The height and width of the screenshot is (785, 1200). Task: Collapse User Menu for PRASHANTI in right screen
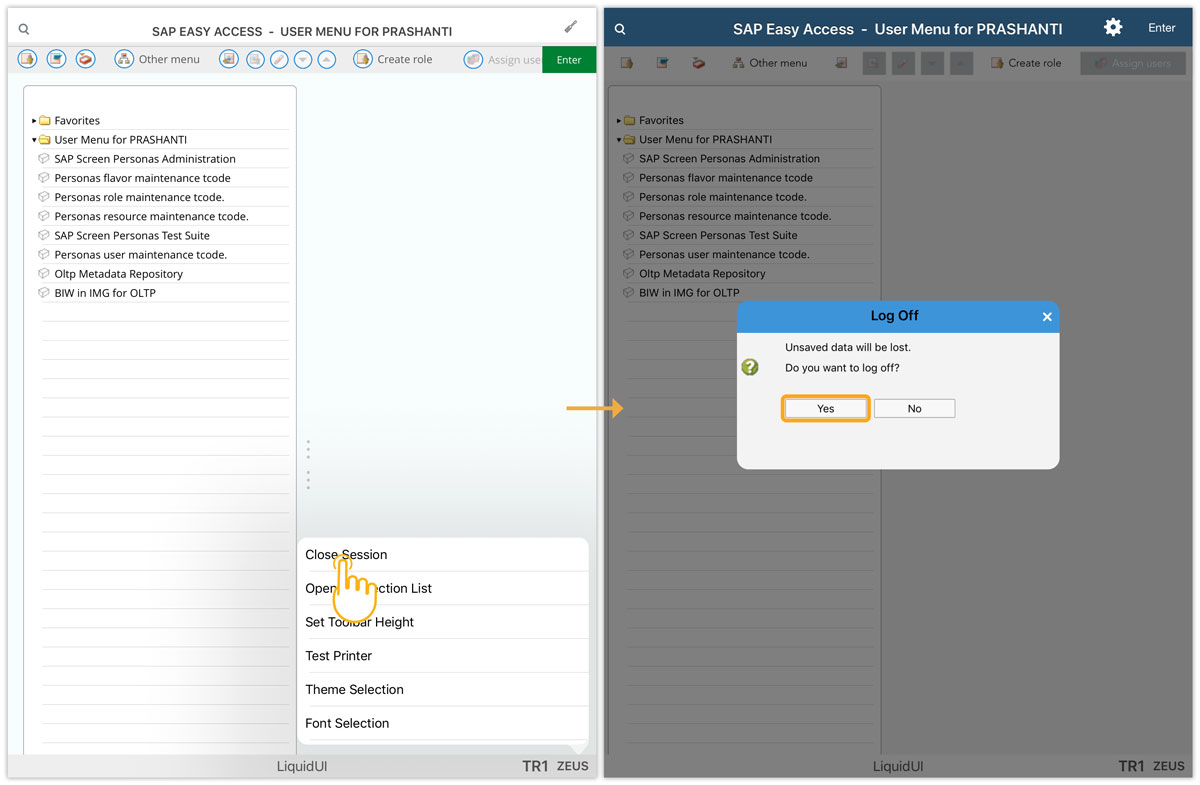619,140
